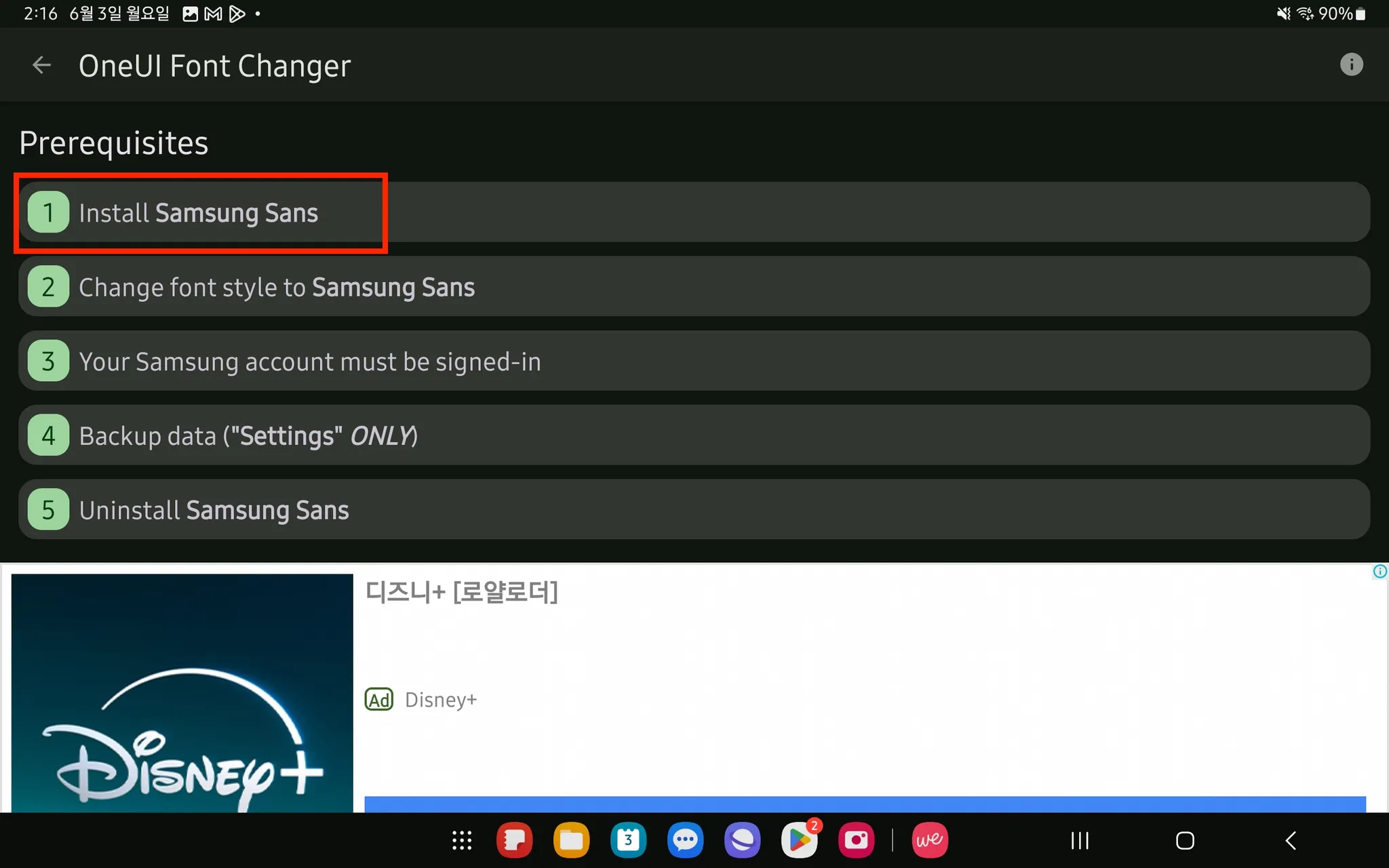Open the Camera app from taskbar
1389x868 pixels.
pos(856,841)
